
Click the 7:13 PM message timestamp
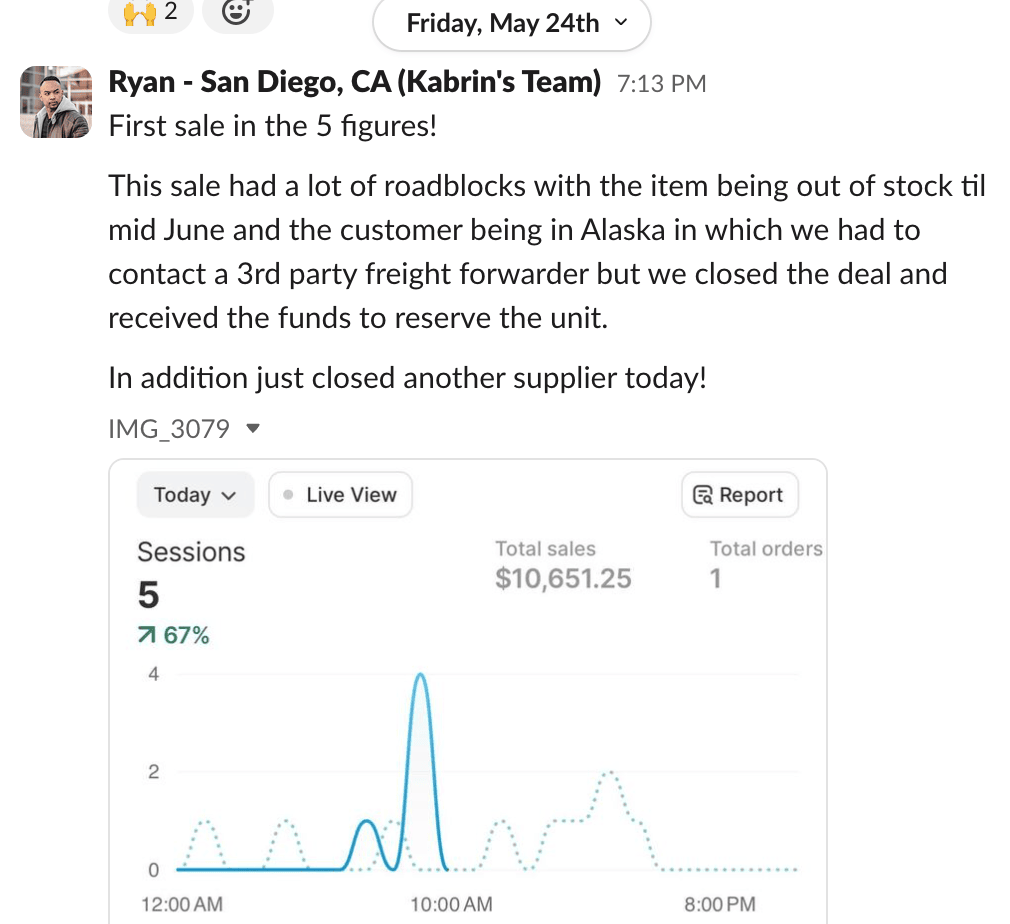pyautogui.click(x=661, y=84)
